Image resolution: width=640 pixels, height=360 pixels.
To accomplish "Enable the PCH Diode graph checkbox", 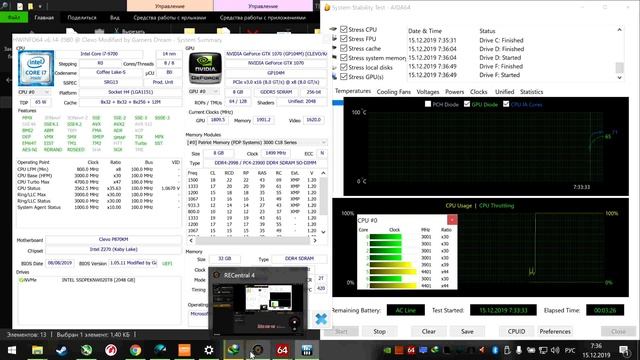I will 428,104.
